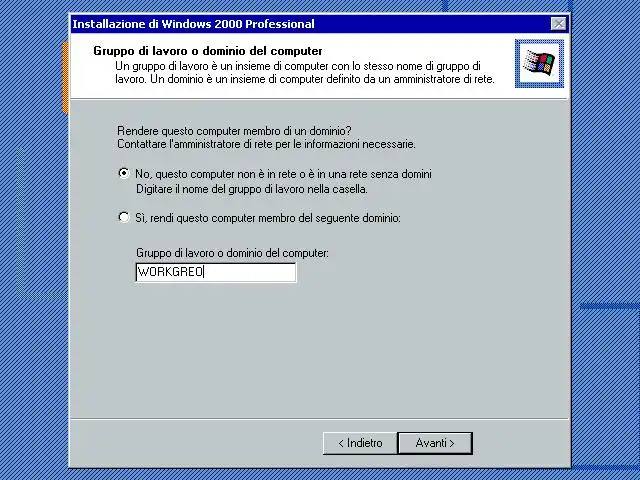Choose 'Sì, rendi questo computer membro' radio button
This screenshot has width=640, height=480.
point(124,217)
